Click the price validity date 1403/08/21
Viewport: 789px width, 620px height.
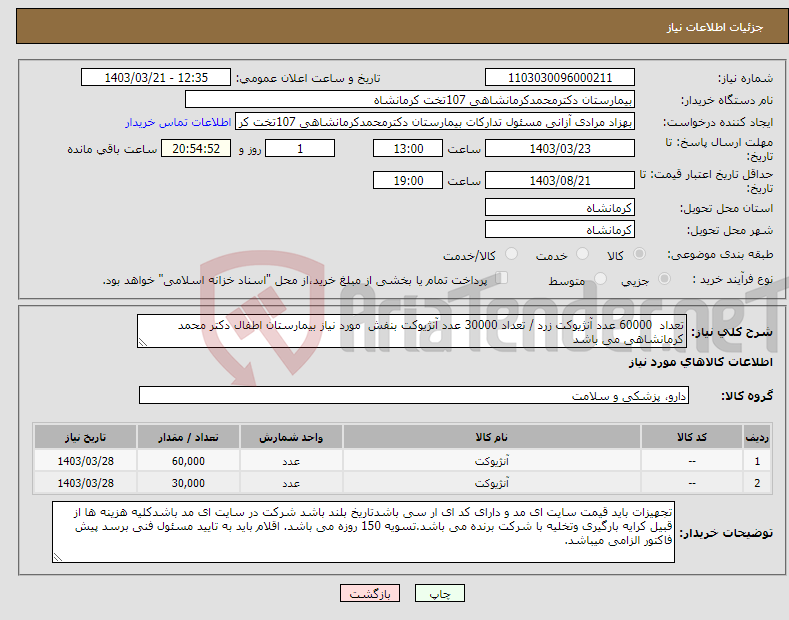tap(560, 180)
